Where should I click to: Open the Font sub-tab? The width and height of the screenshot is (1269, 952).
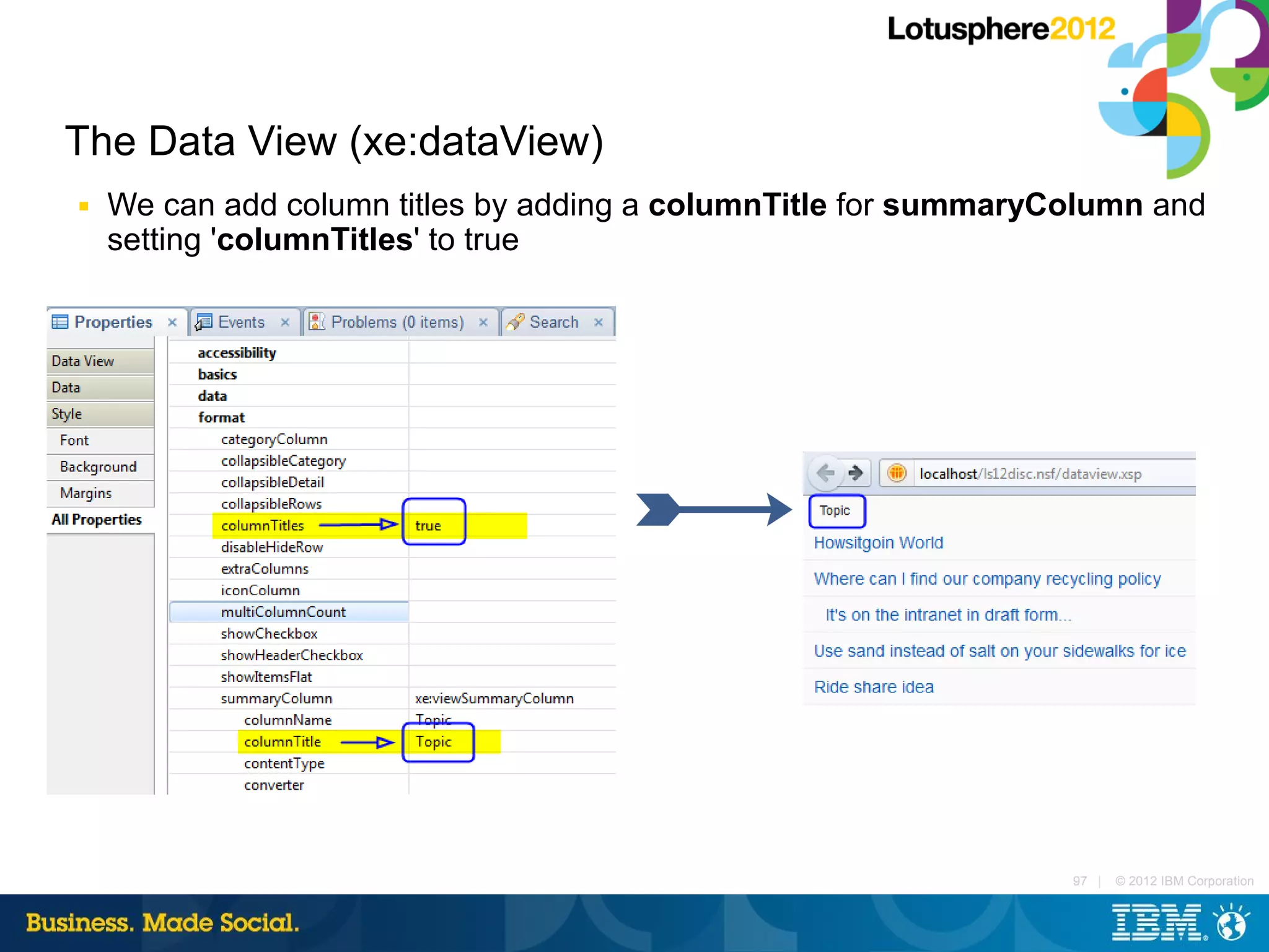(100, 441)
